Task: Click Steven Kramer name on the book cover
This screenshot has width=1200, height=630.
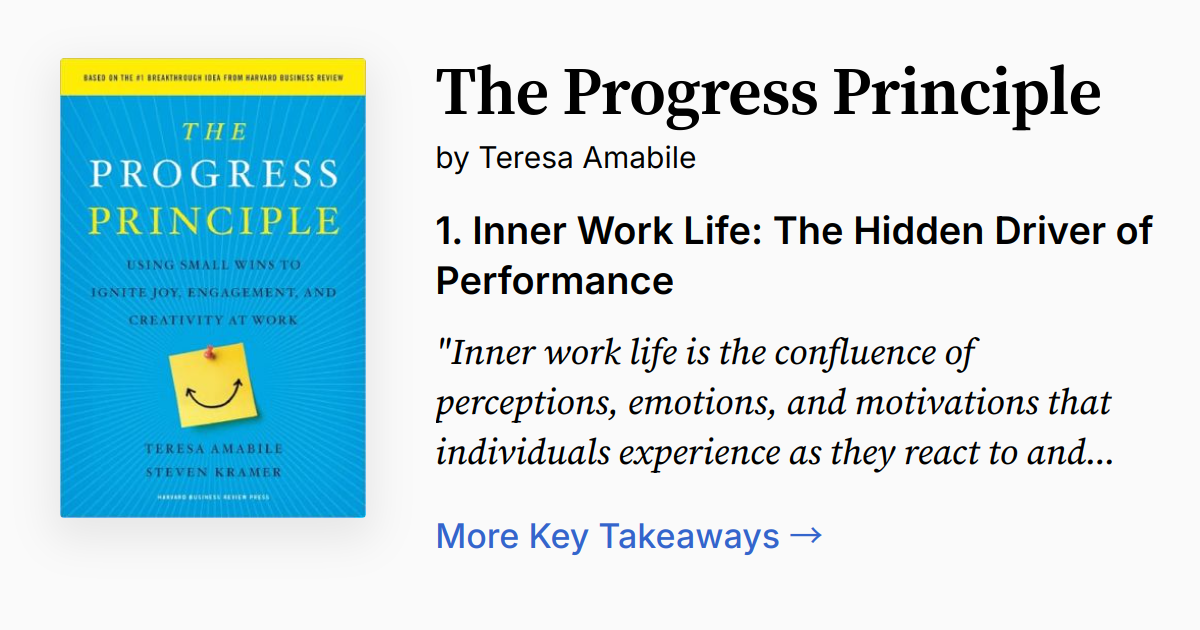Action: click(213, 470)
